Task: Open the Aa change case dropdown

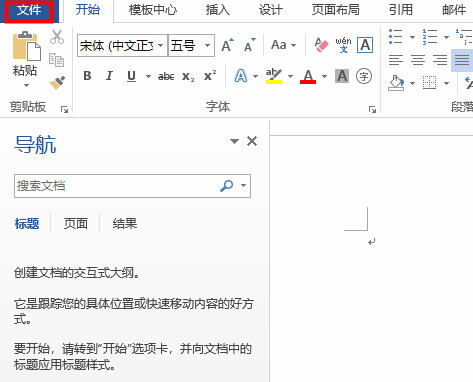Action: click(x=283, y=45)
